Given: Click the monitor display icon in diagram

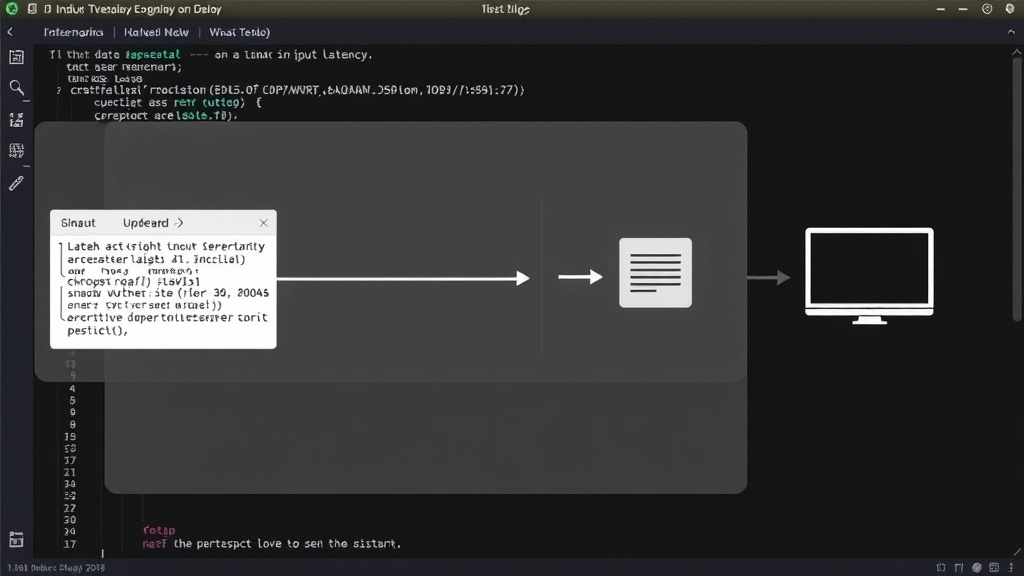Looking at the screenshot, I should pyautogui.click(x=869, y=276).
